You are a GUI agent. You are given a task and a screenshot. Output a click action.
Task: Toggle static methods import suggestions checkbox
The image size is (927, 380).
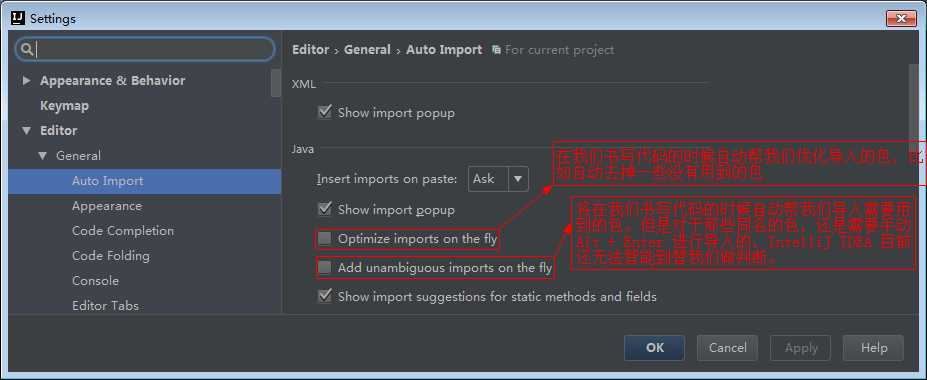(x=325, y=296)
